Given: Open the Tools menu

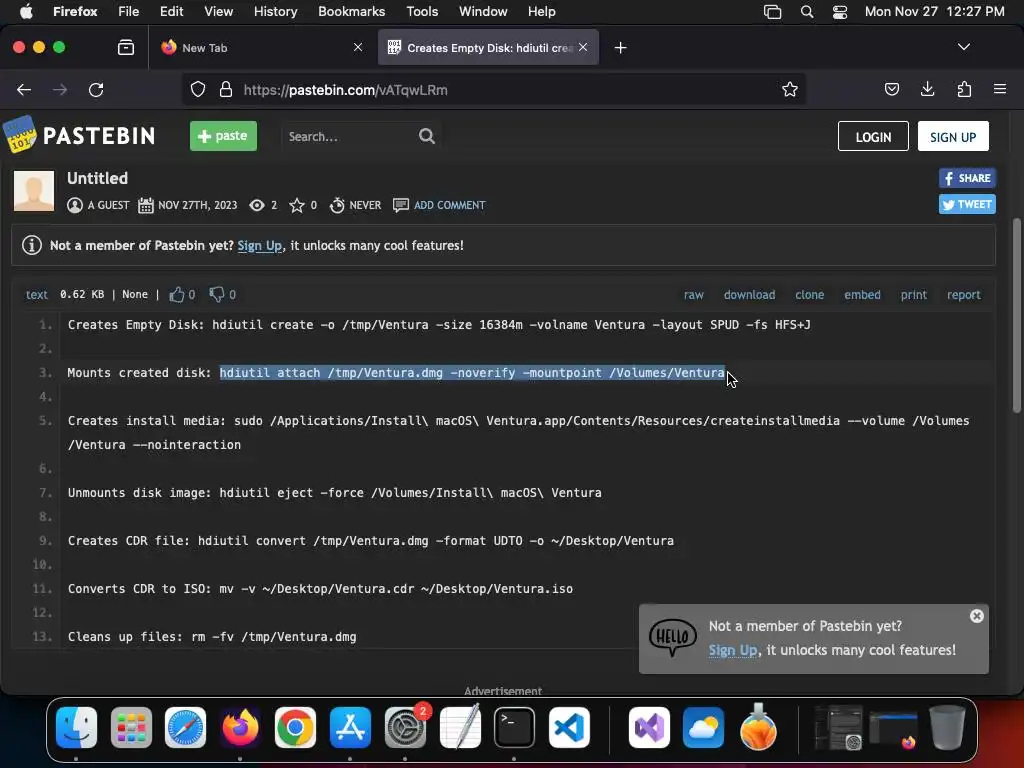Looking at the screenshot, I should pos(422,11).
